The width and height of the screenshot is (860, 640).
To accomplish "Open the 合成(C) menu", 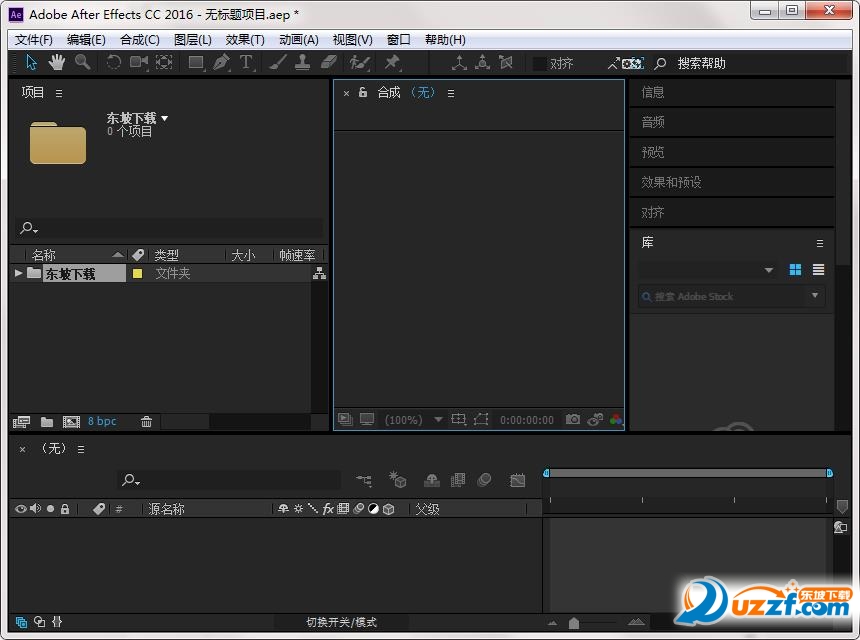I will point(139,40).
